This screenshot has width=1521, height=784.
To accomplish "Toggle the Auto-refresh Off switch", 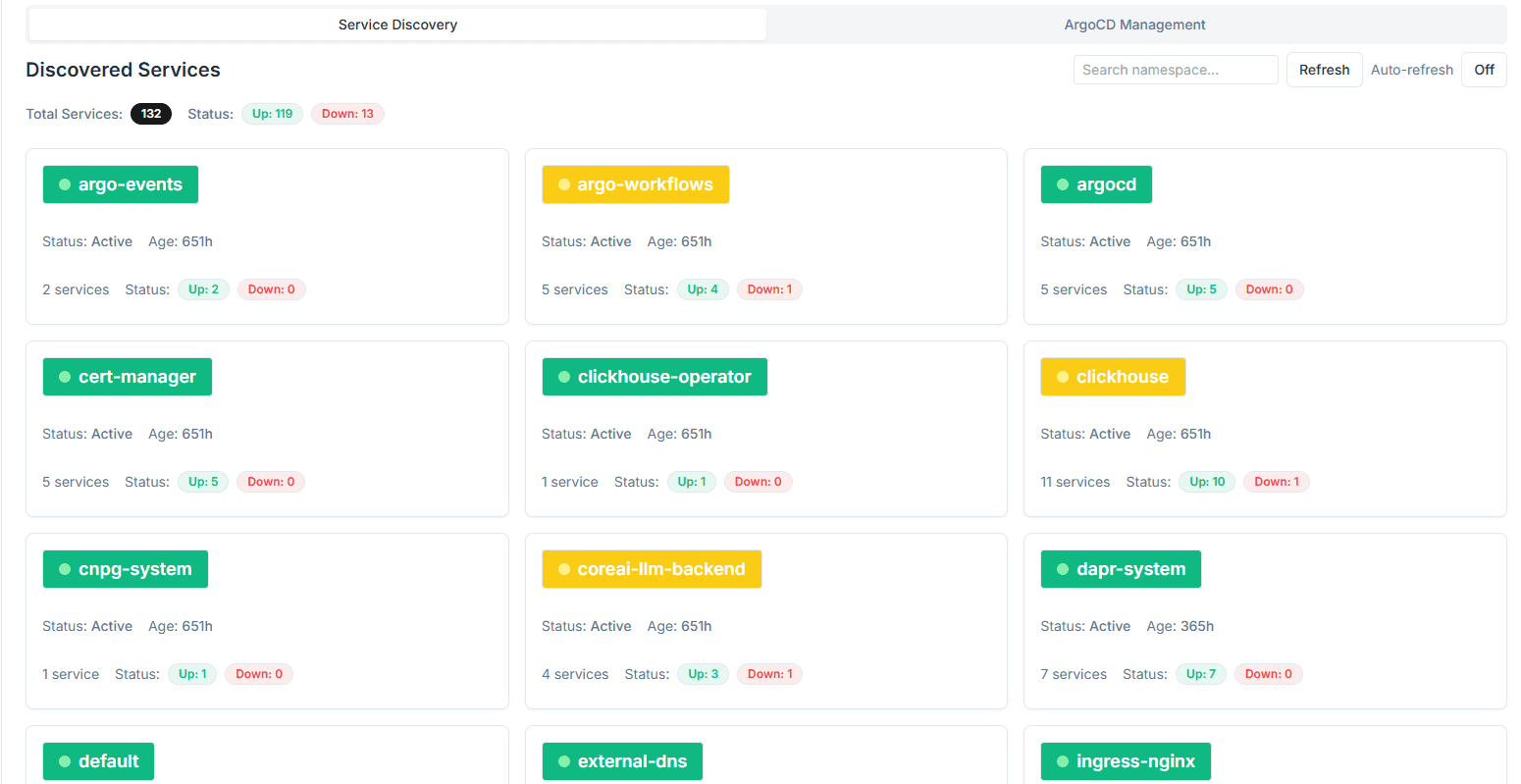I will point(1483,70).
